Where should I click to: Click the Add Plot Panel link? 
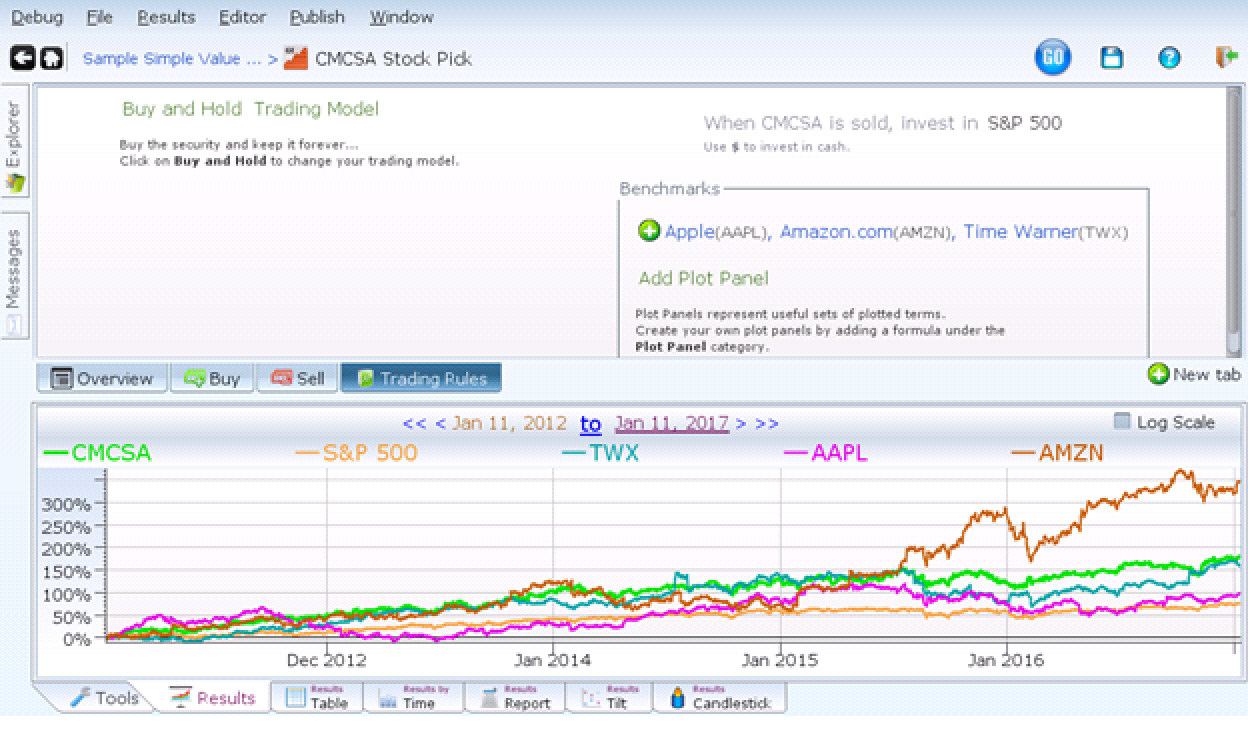click(704, 278)
